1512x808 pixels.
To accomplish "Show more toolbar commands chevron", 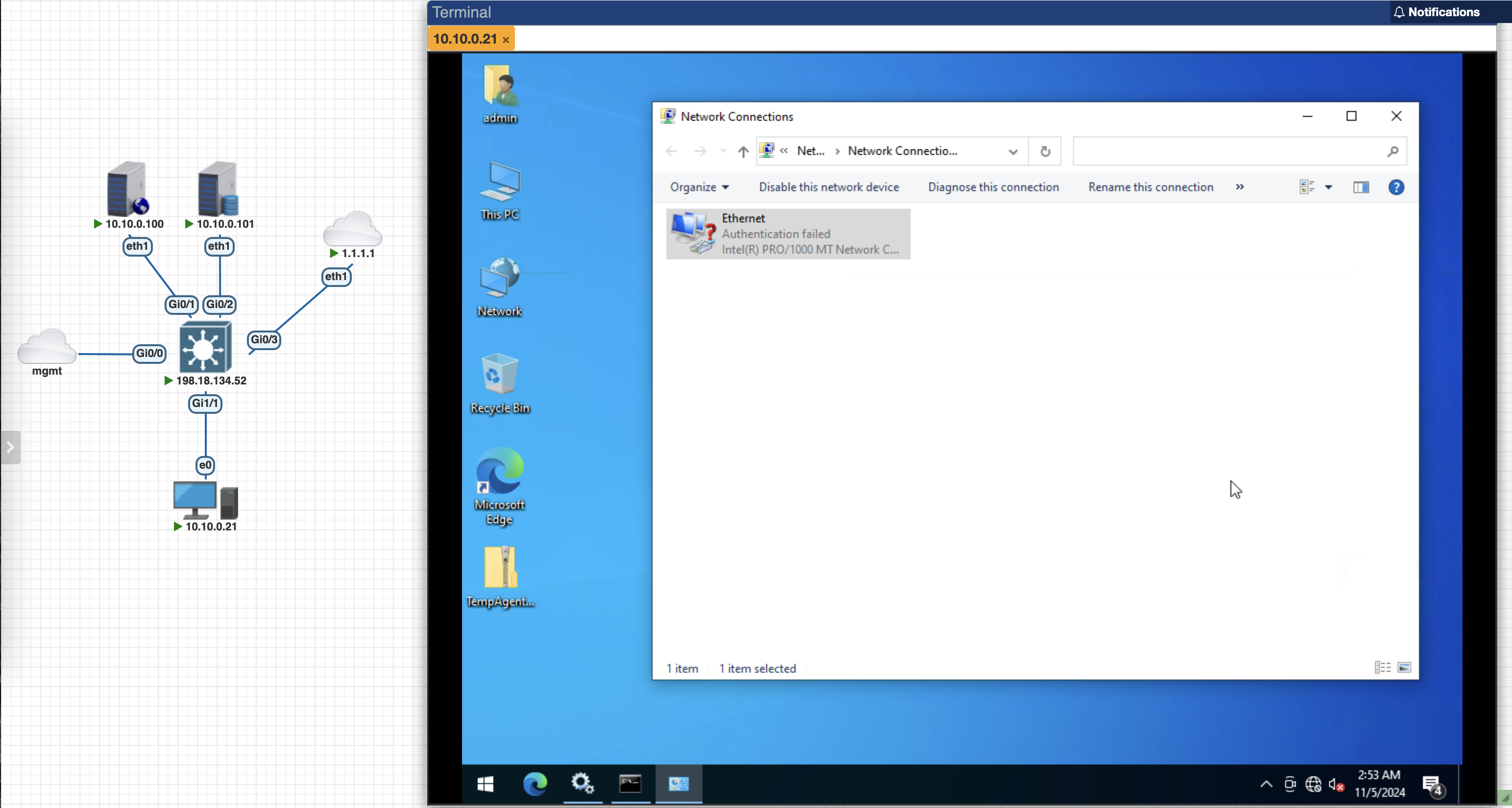I will tap(1240, 187).
